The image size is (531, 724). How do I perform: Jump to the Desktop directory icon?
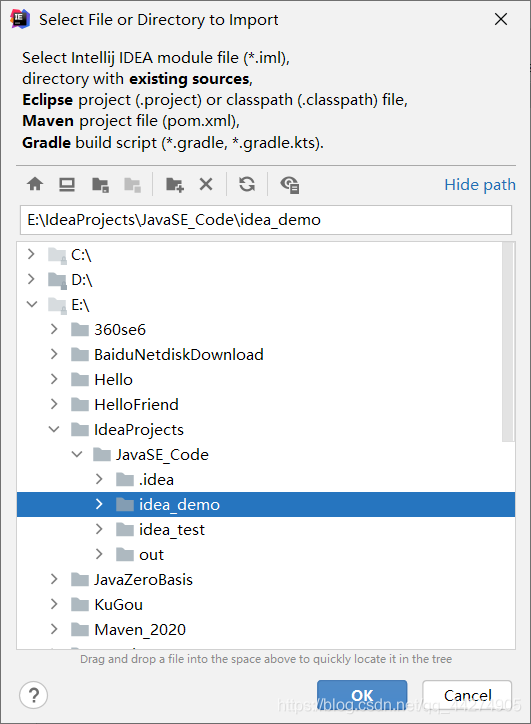(67, 185)
